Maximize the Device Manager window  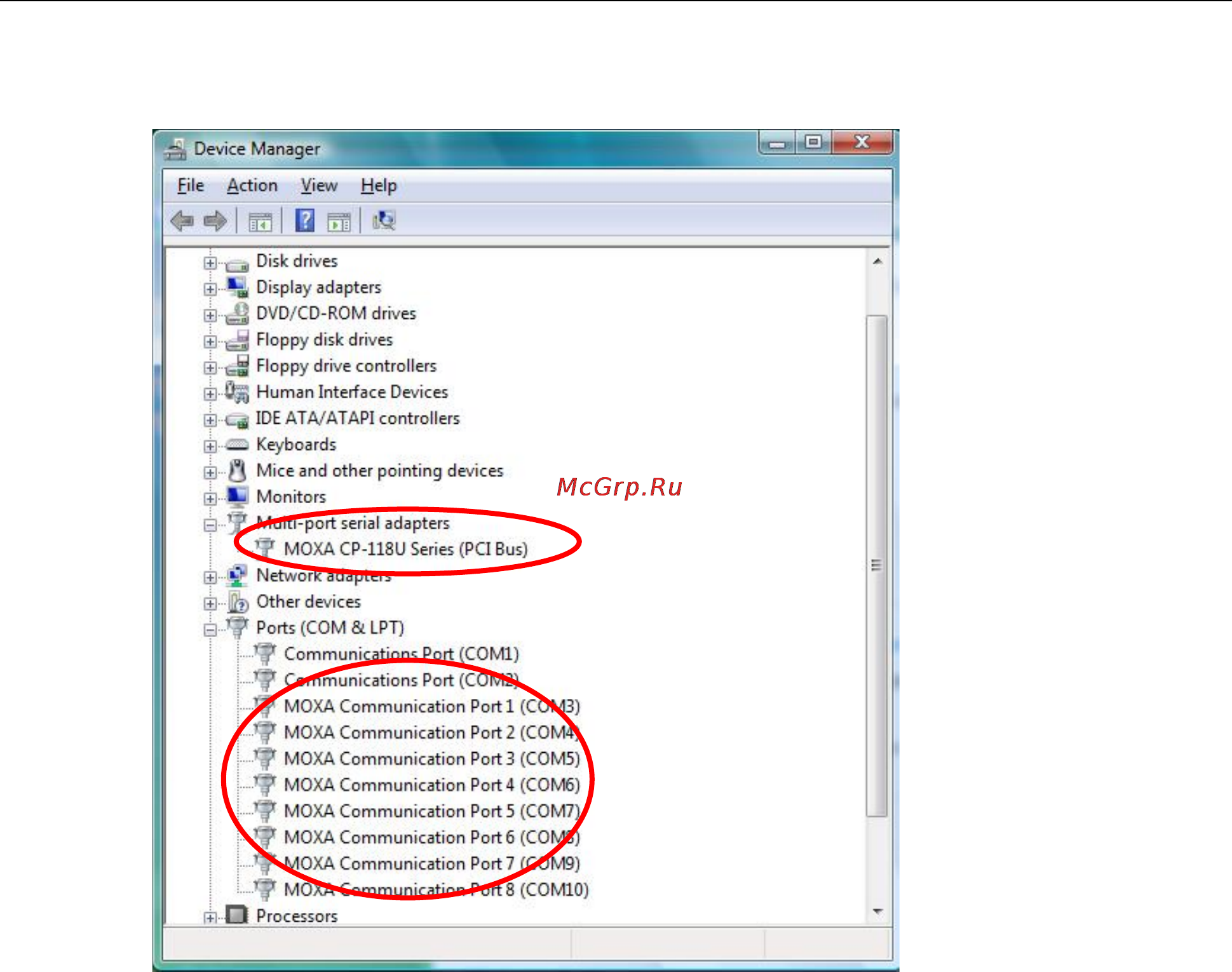click(813, 142)
